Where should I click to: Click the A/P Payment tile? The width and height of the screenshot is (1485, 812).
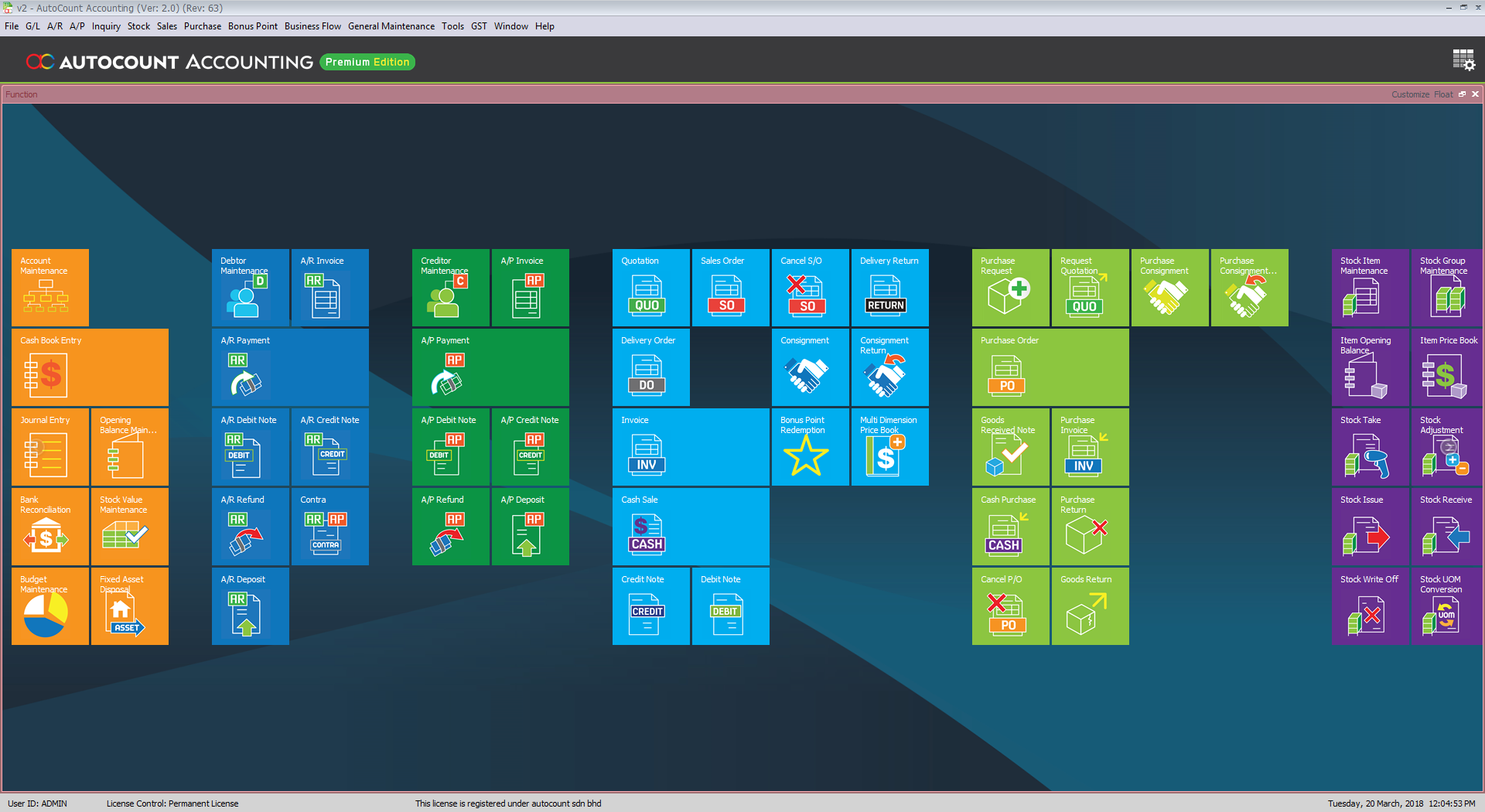[490, 367]
